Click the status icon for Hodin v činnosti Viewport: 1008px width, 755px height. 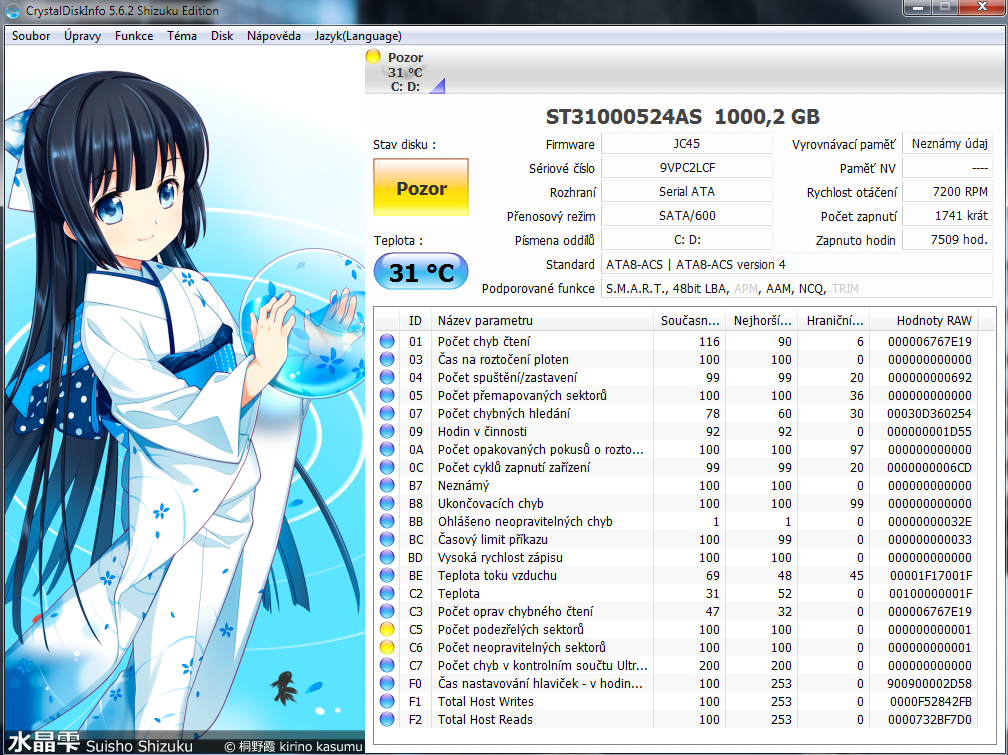(387, 432)
